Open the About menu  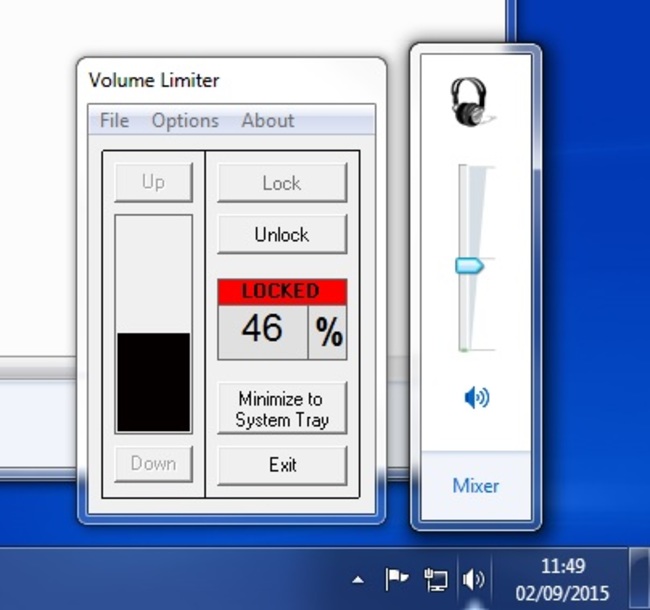pos(268,121)
